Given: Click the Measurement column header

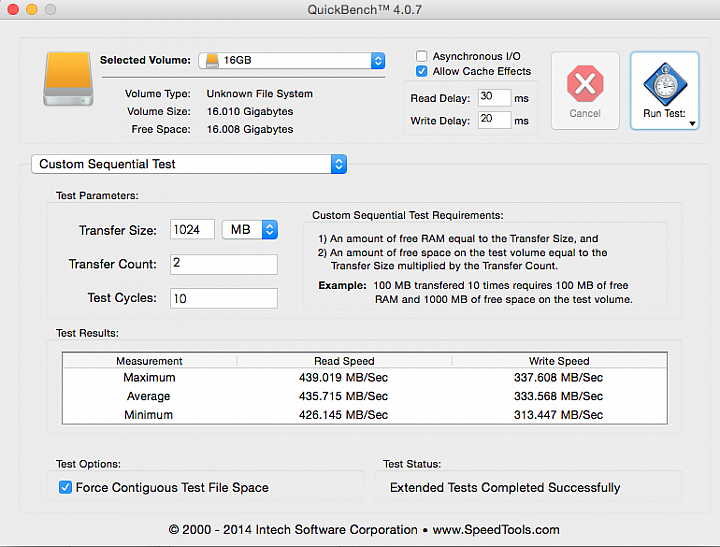Looking at the screenshot, I should pos(149,361).
